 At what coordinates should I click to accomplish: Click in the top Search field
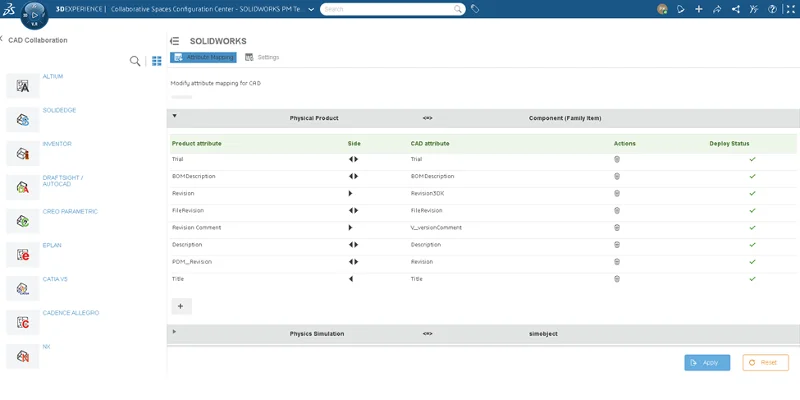(x=390, y=9)
